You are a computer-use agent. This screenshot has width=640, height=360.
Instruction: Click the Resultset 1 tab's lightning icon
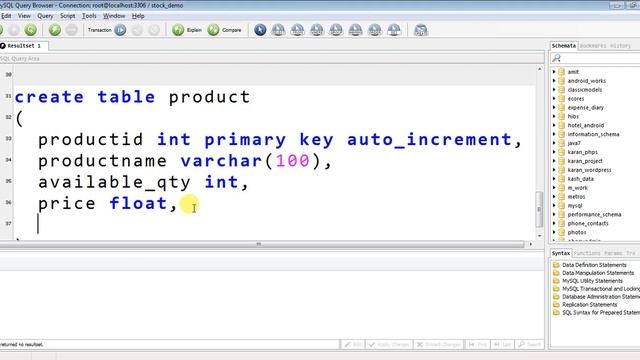[x=3, y=46]
